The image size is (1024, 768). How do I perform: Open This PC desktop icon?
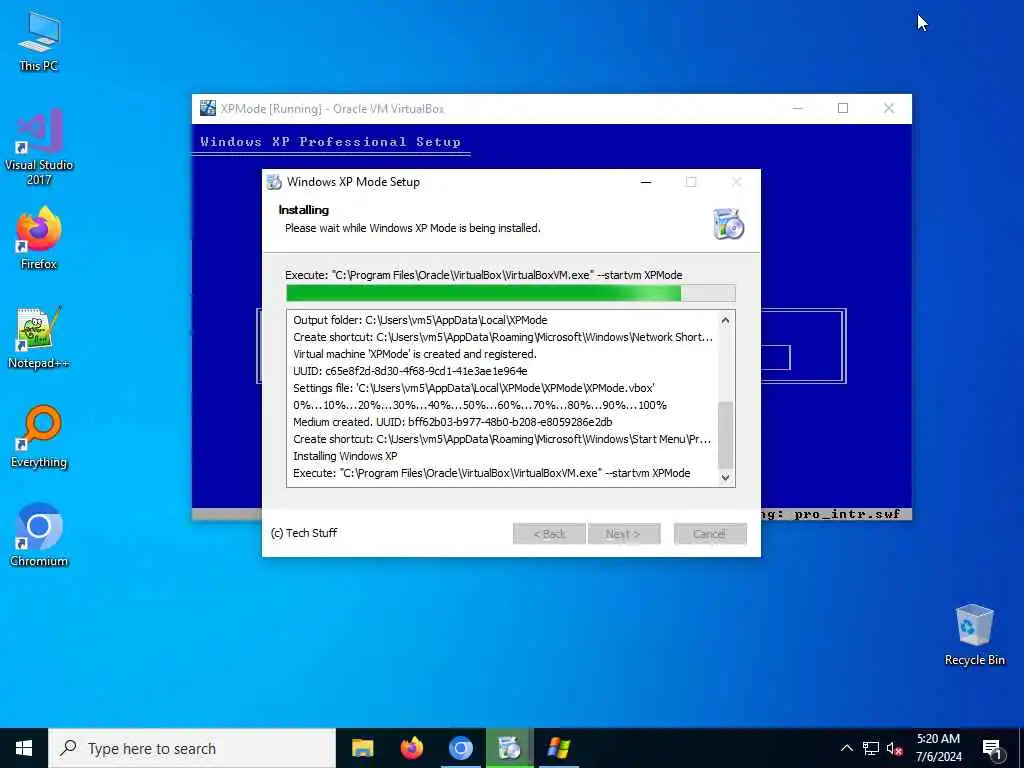click(x=39, y=40)
